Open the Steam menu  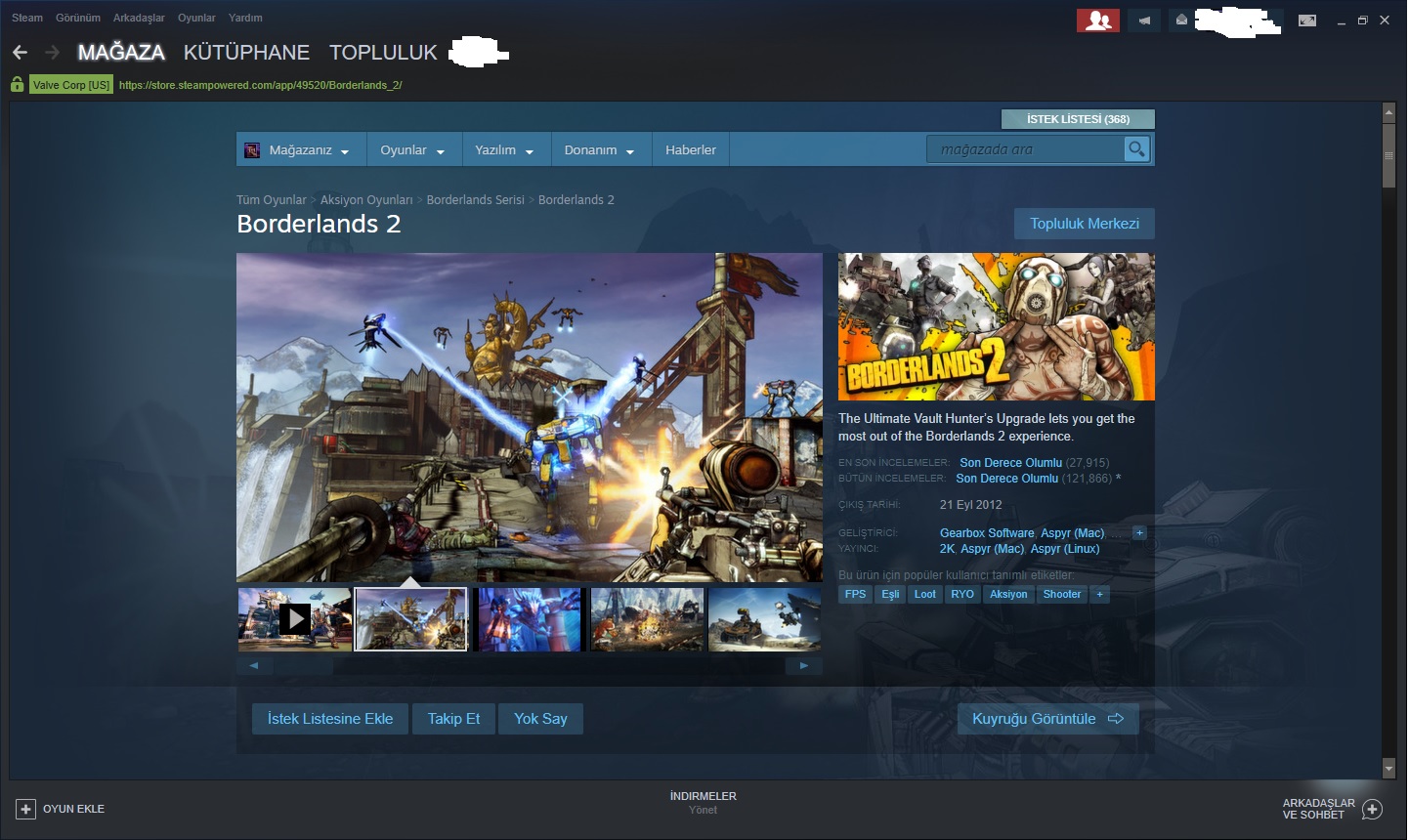[27, 18]
